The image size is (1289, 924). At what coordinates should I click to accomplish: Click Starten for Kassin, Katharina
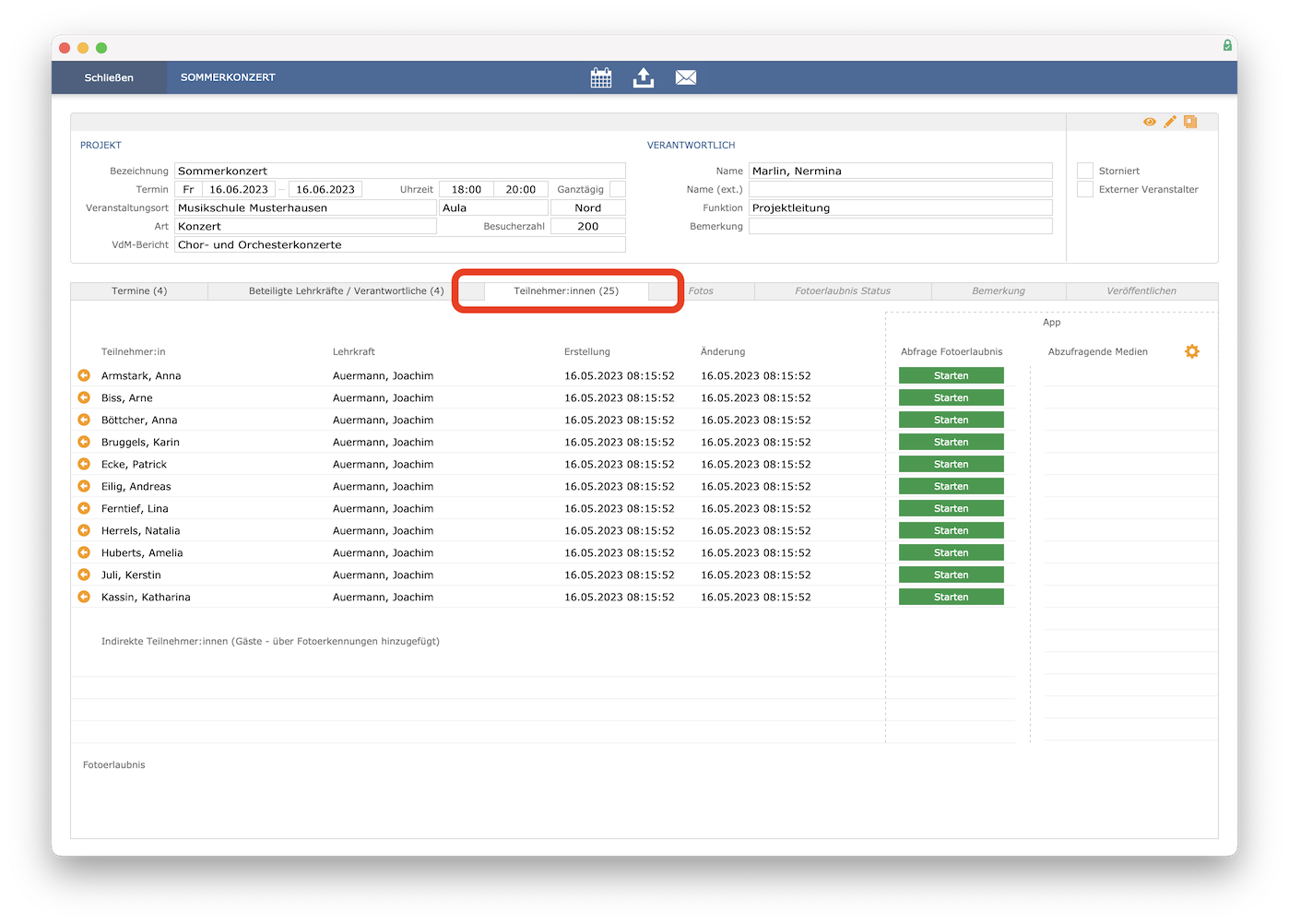pyautogui.click(x=952, y=597)
